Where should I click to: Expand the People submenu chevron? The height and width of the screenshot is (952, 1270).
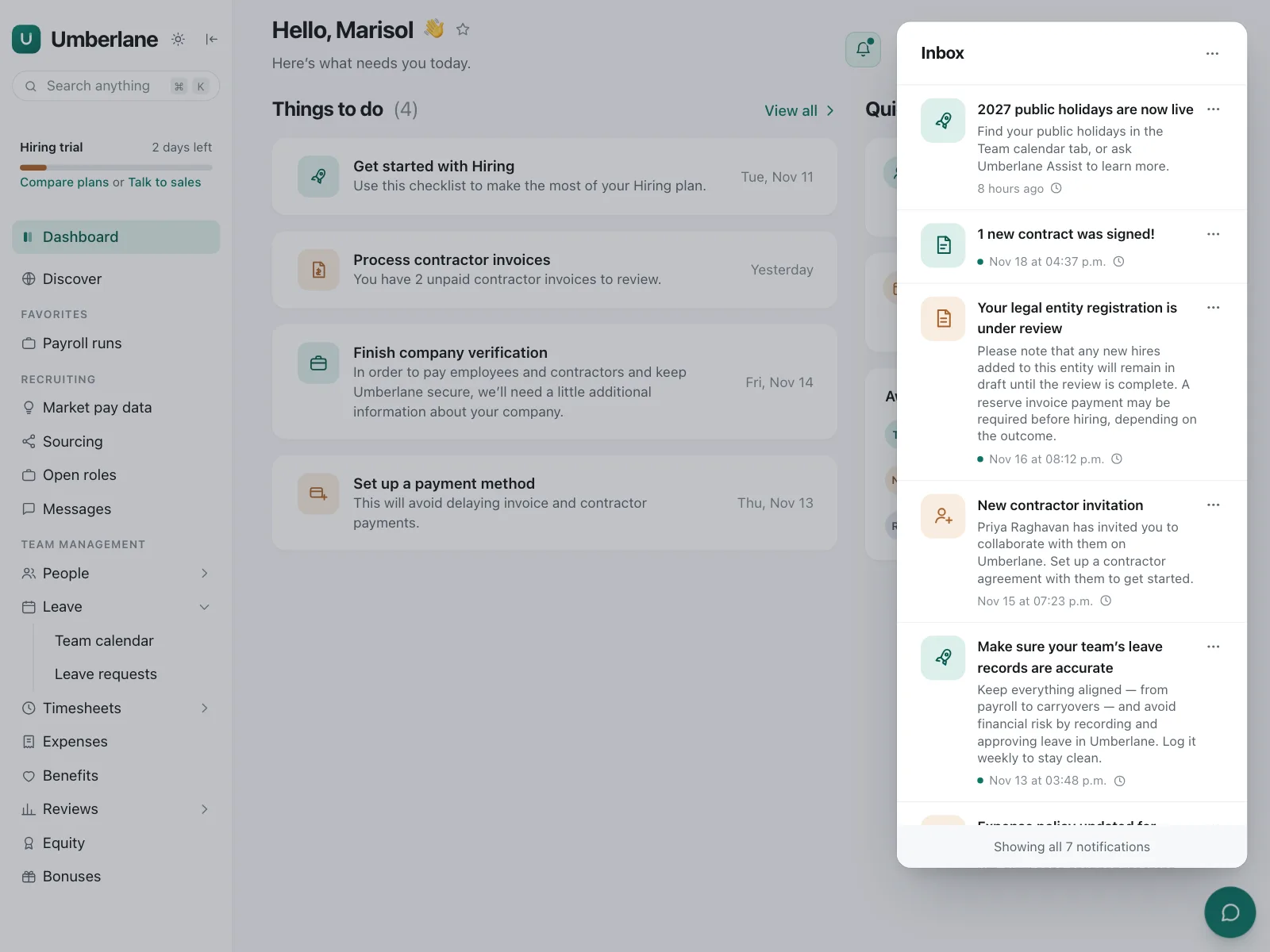(204, 574)
